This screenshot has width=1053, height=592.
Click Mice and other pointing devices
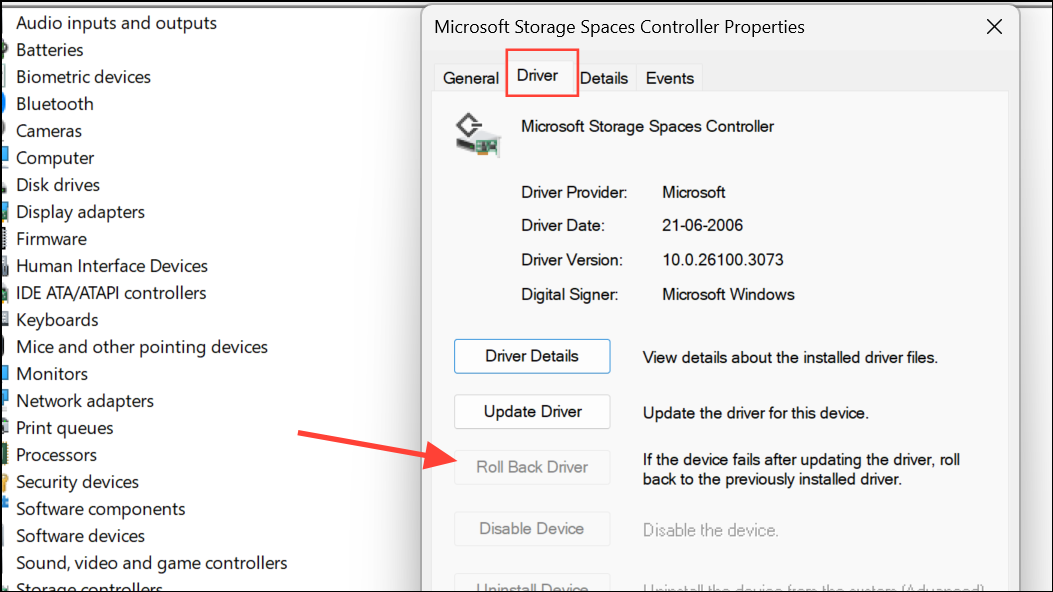pyautogui.click(x=142, y=347)
